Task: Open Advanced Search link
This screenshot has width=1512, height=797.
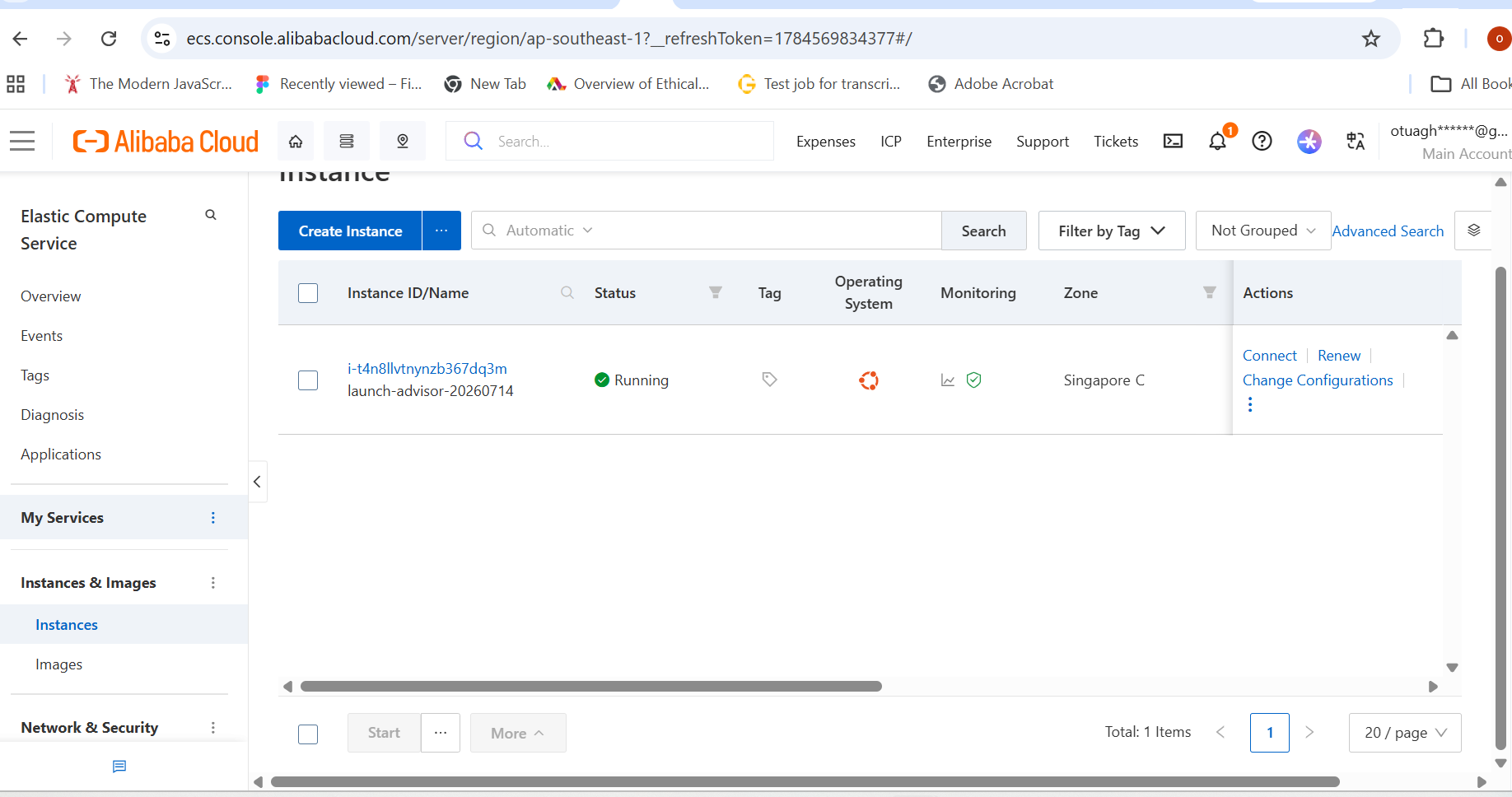Action: (1388, 231)
